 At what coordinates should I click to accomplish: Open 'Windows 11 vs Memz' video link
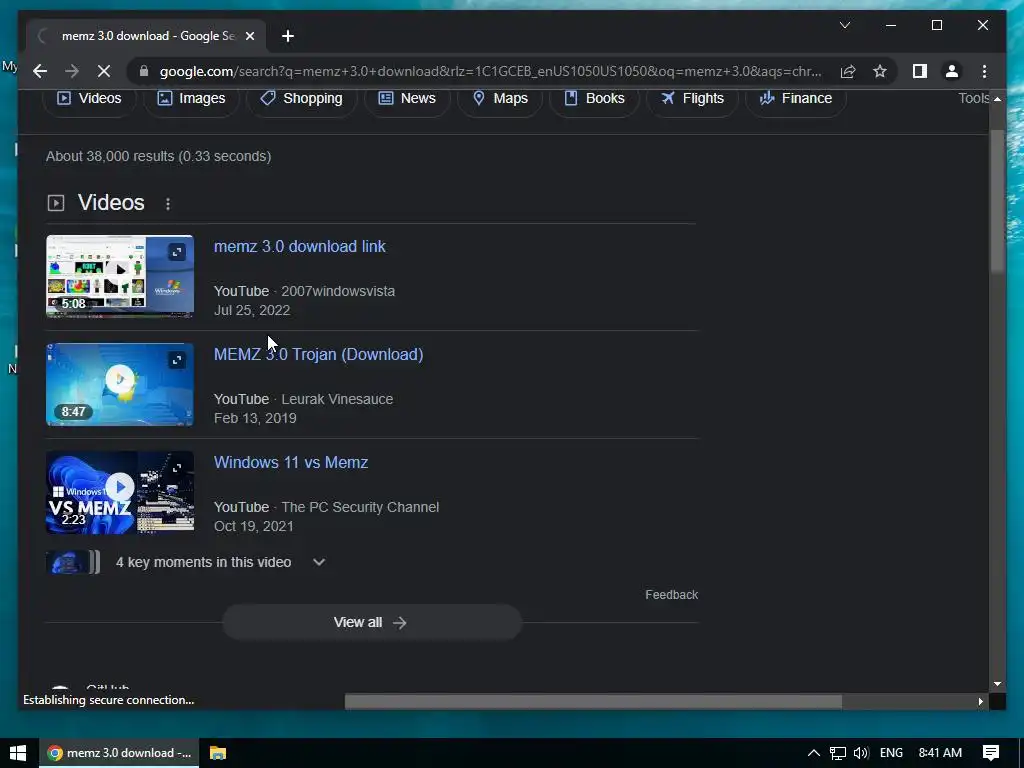(x=291, y=462)
